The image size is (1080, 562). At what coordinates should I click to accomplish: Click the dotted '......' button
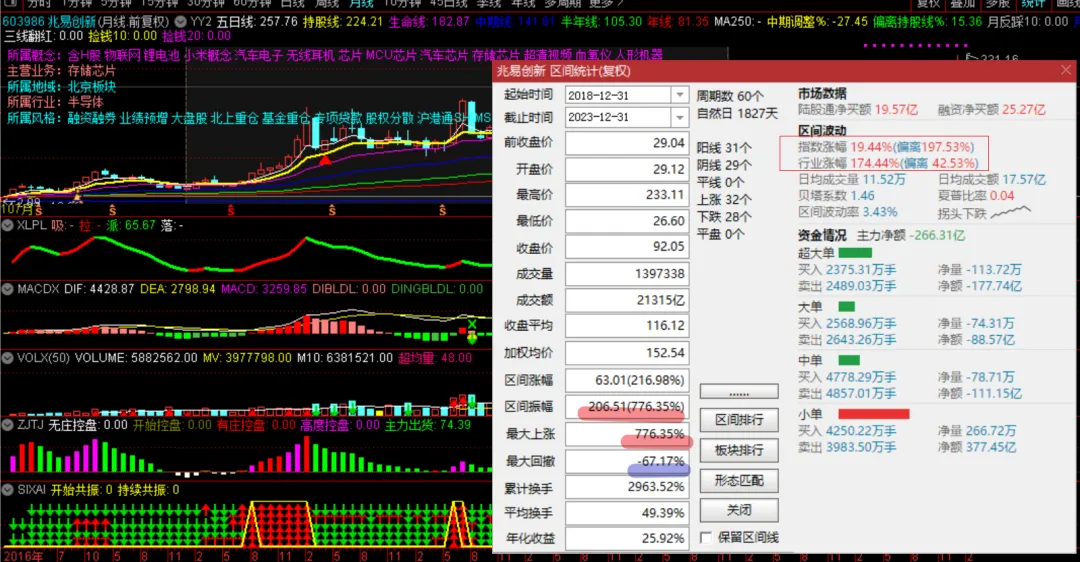[x=739, y=392]
